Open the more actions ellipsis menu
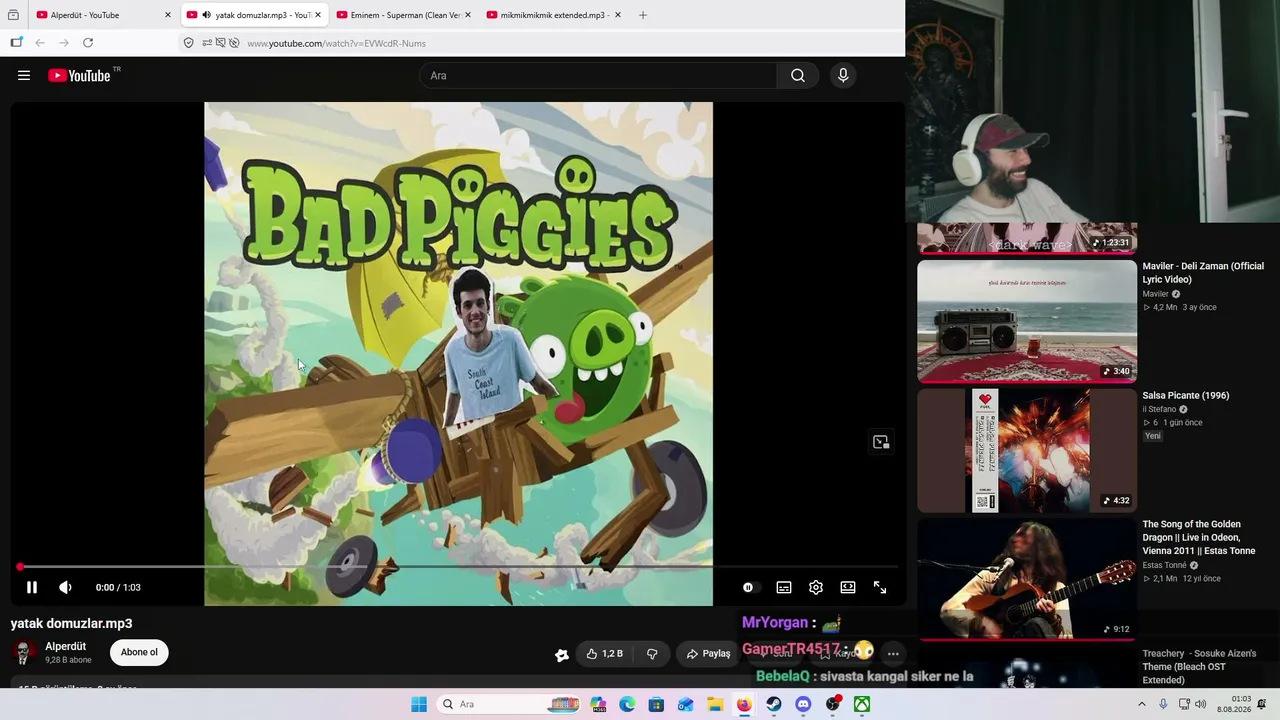 893,654
